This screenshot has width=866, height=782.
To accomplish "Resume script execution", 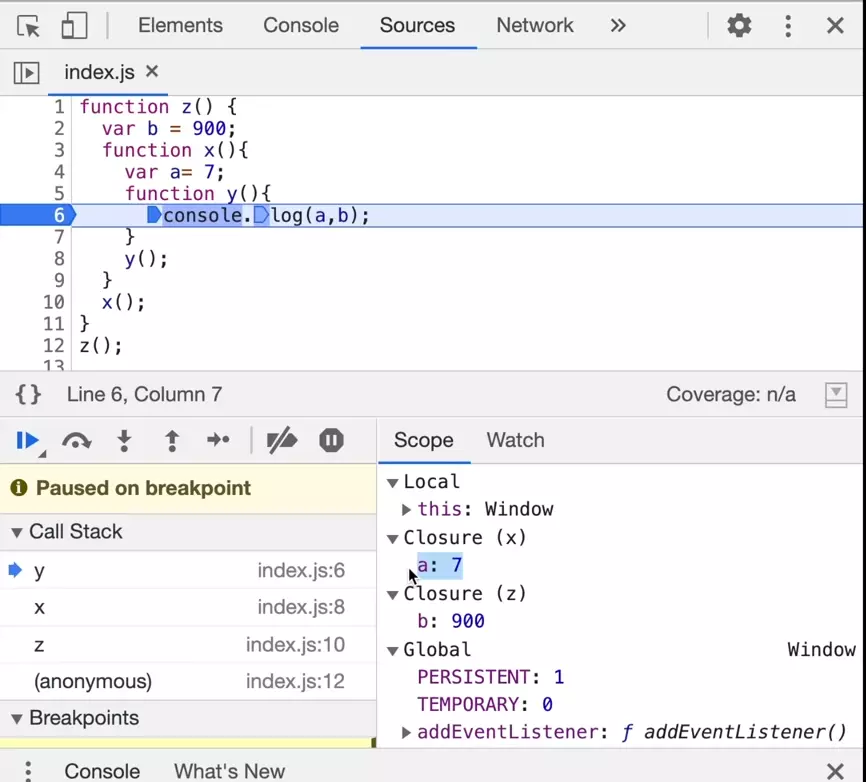I will 28,441.
